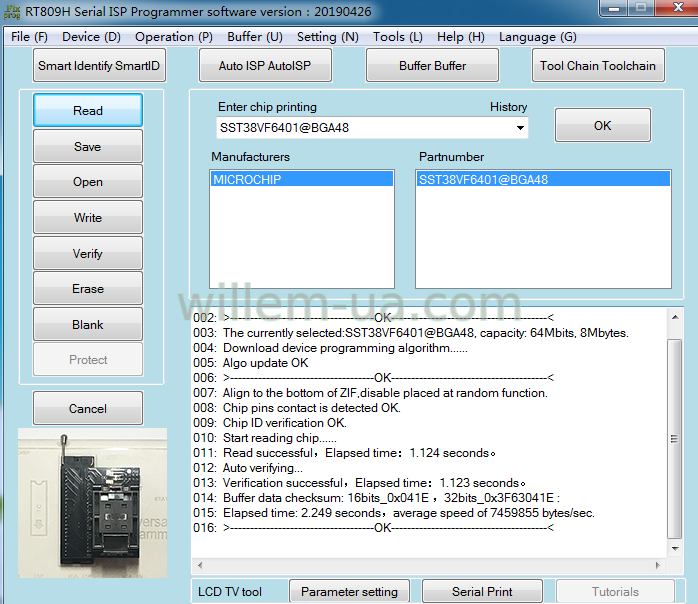Open the Buffer (U) menu
Image resolution: width=698 pixels, height=604 pixels.
(x=255, y=37)
